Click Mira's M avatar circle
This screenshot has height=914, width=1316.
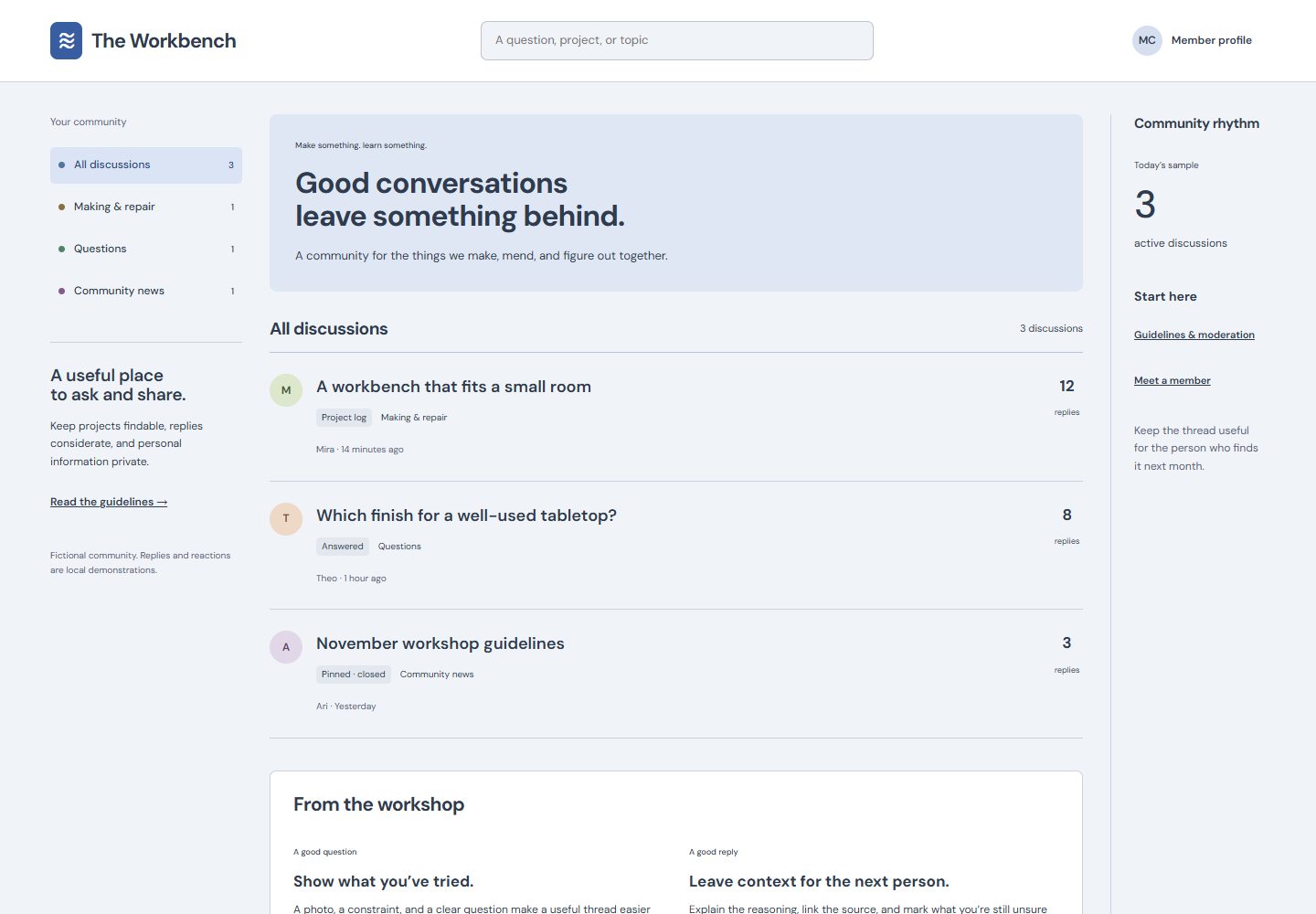point(286,390)
